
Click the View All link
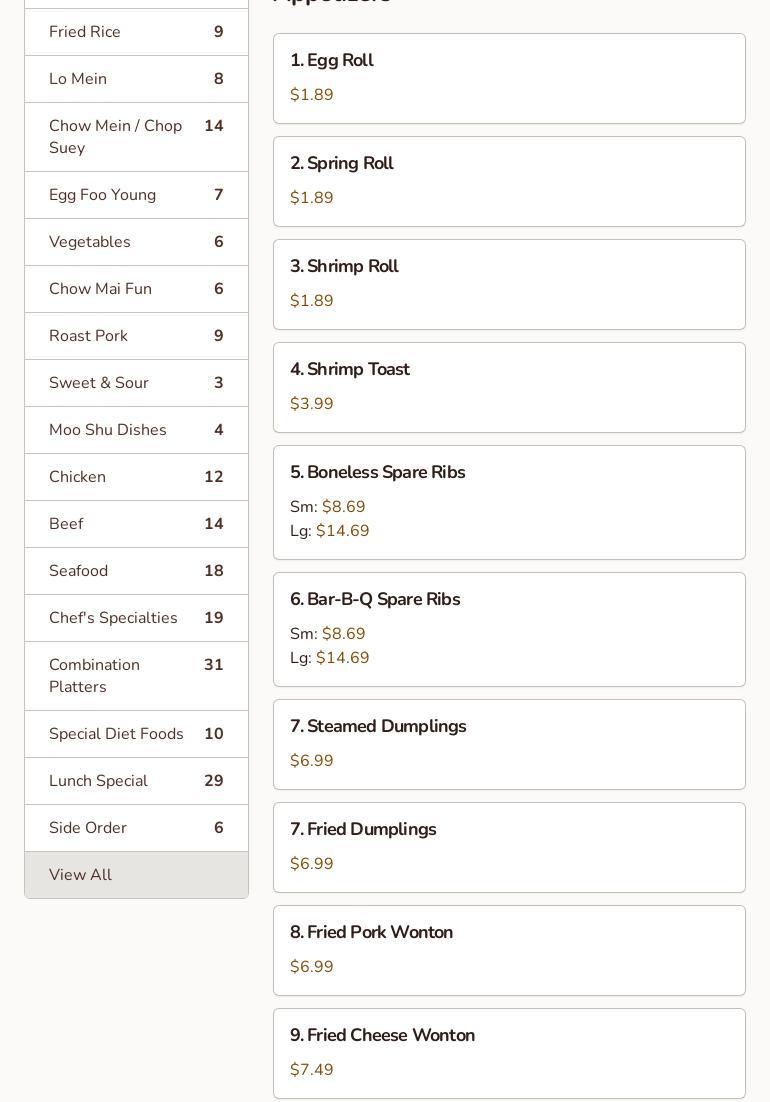click(136, 875)
